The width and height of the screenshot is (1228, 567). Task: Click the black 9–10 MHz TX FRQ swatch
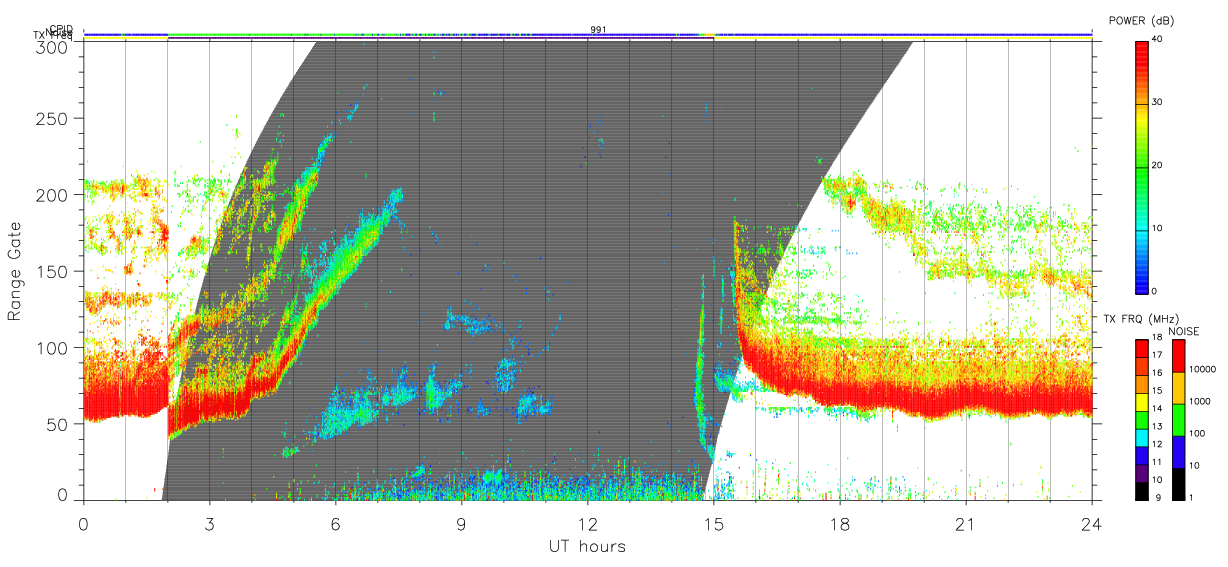pyautogui.click(x=1141, y=491)
